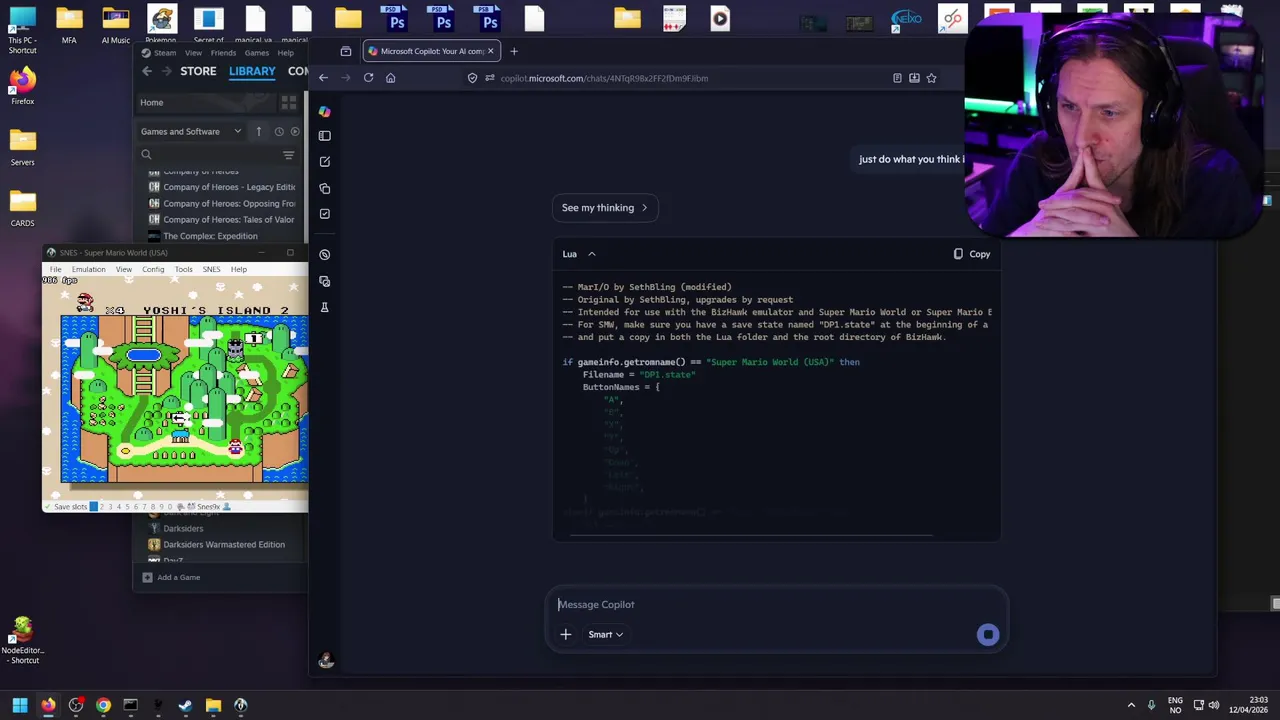
Task: Open Tools menu in SNES emulator
Action: [184, 269]
